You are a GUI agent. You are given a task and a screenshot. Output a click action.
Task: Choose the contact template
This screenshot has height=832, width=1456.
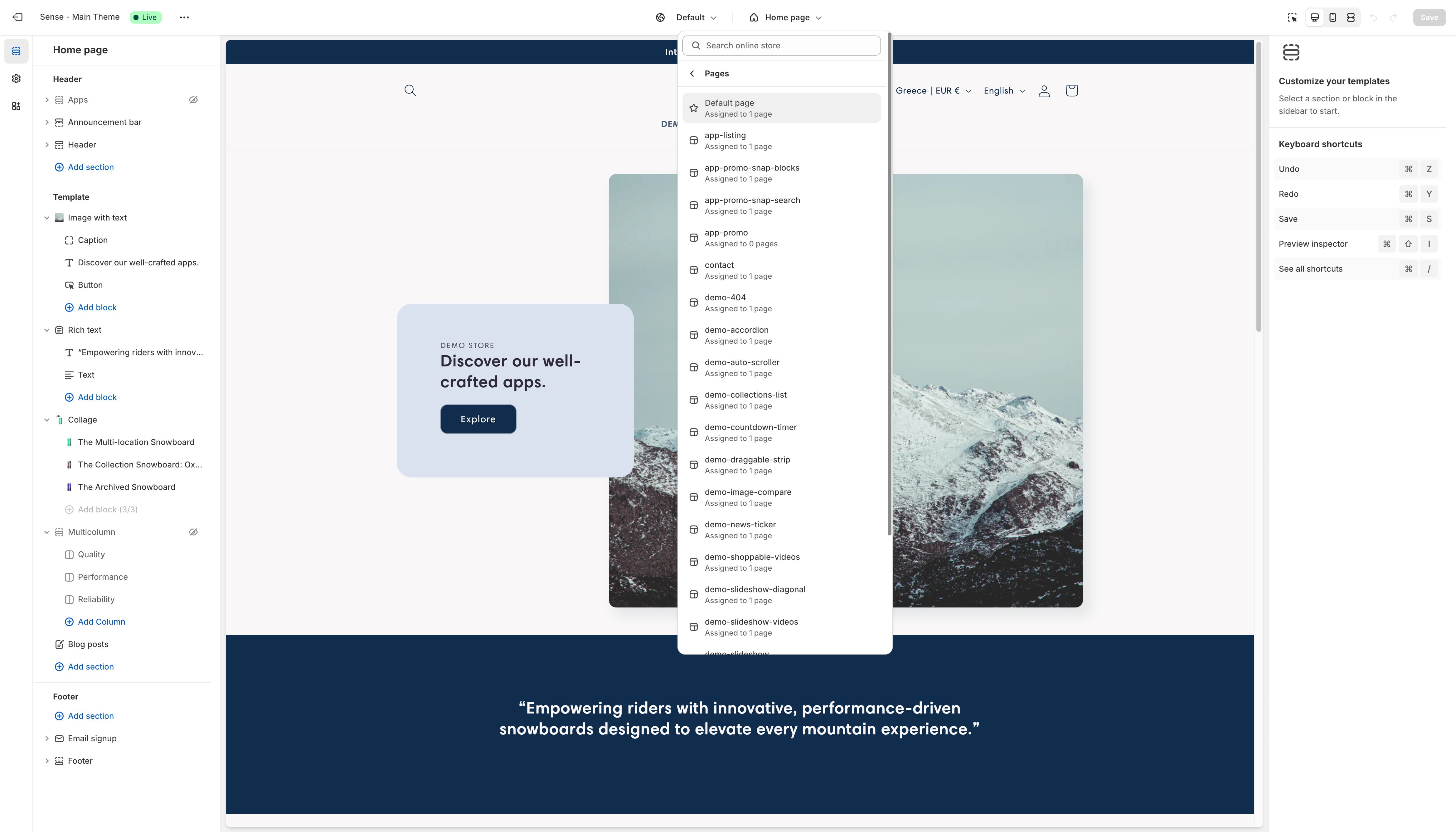[x=781, y=270]
